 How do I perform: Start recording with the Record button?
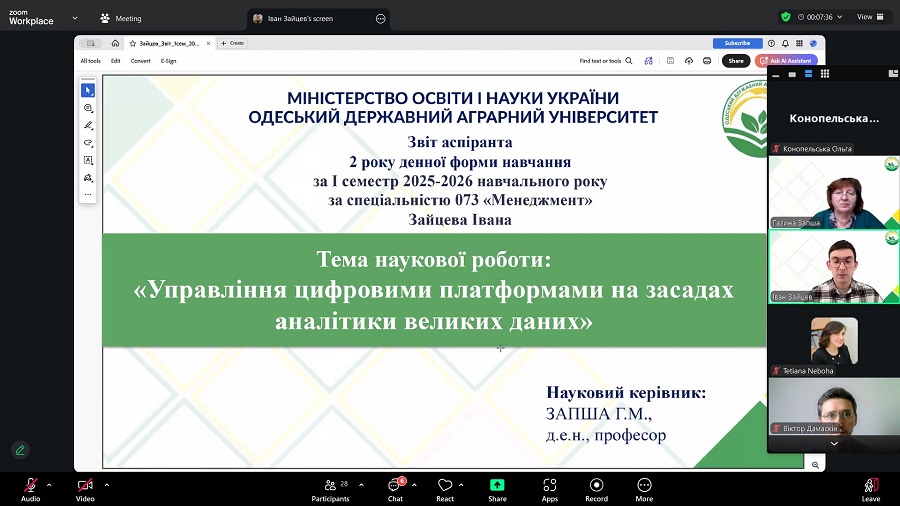[x=596, y=486]
